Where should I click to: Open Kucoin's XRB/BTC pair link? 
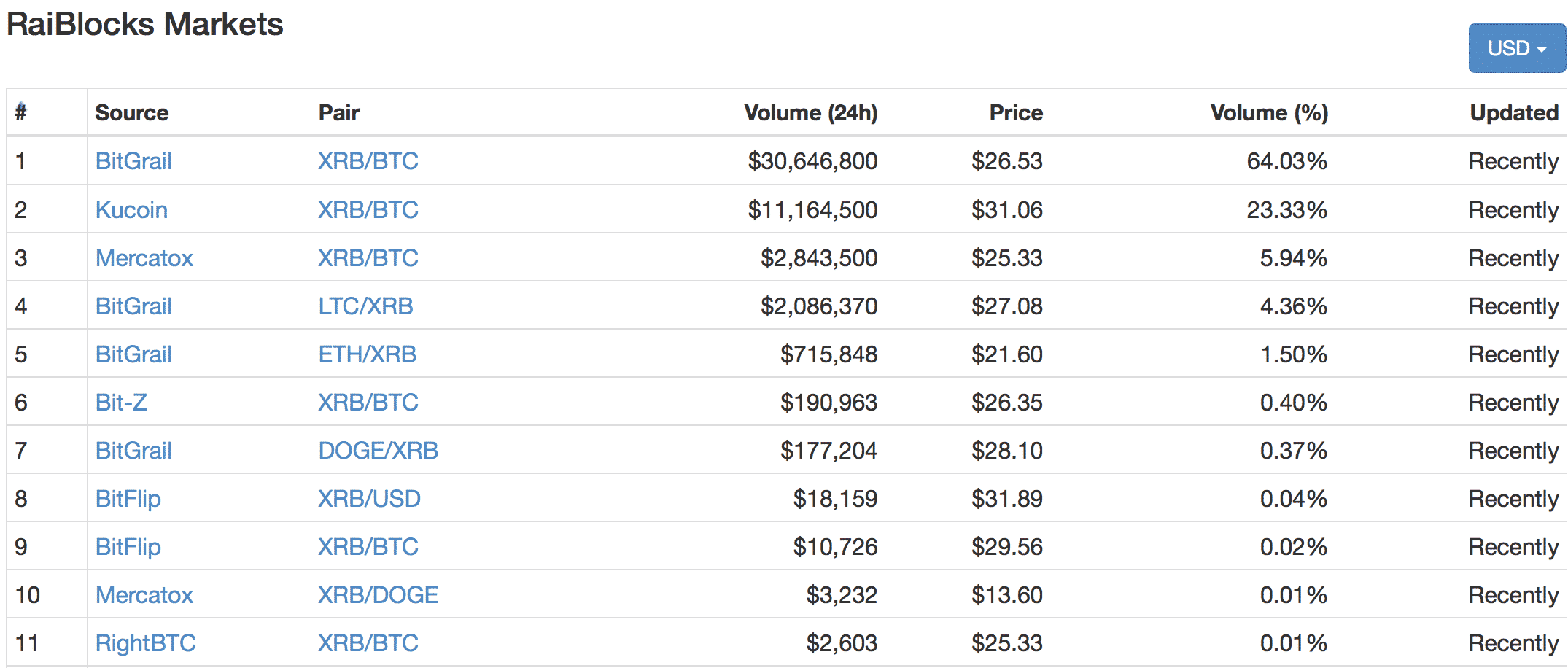[x=368, y=209]
